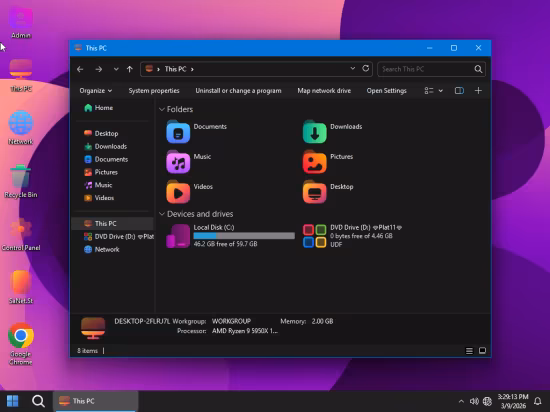Screen dimensions: 550x412
Task: Click the "8 items" status bar text
Action: (87, 351)
